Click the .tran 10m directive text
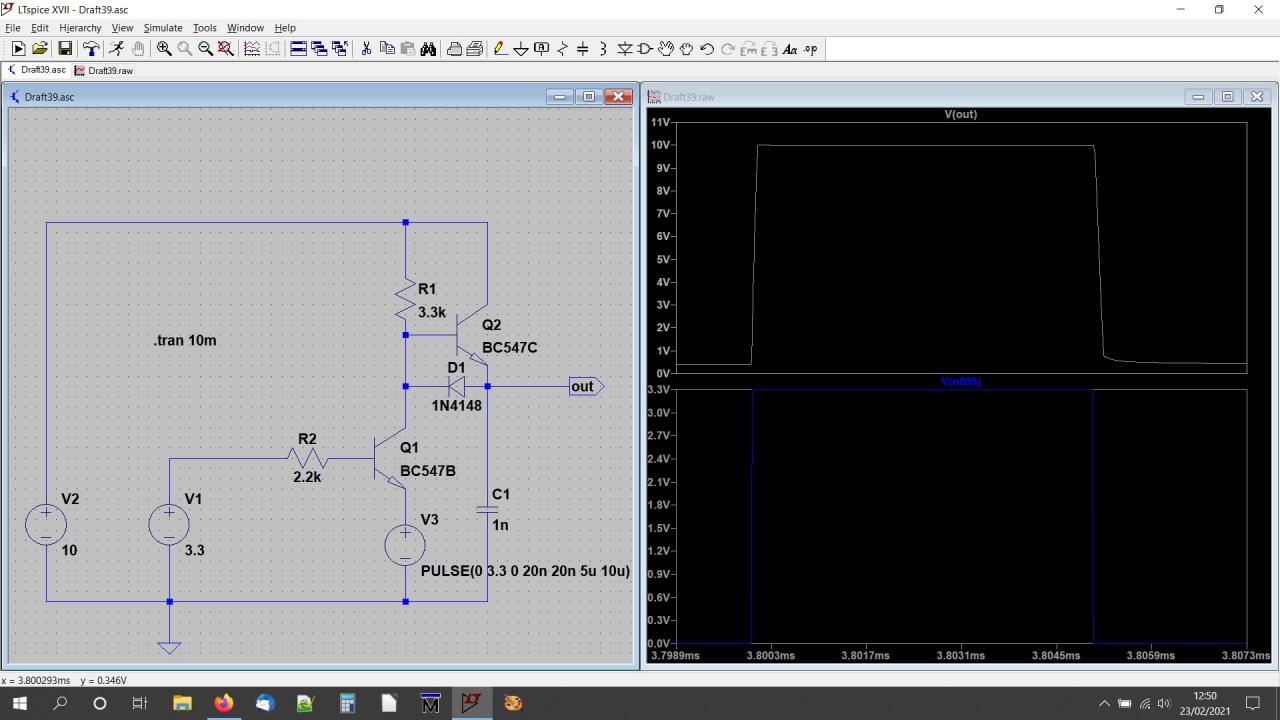 tap(185, 340)
